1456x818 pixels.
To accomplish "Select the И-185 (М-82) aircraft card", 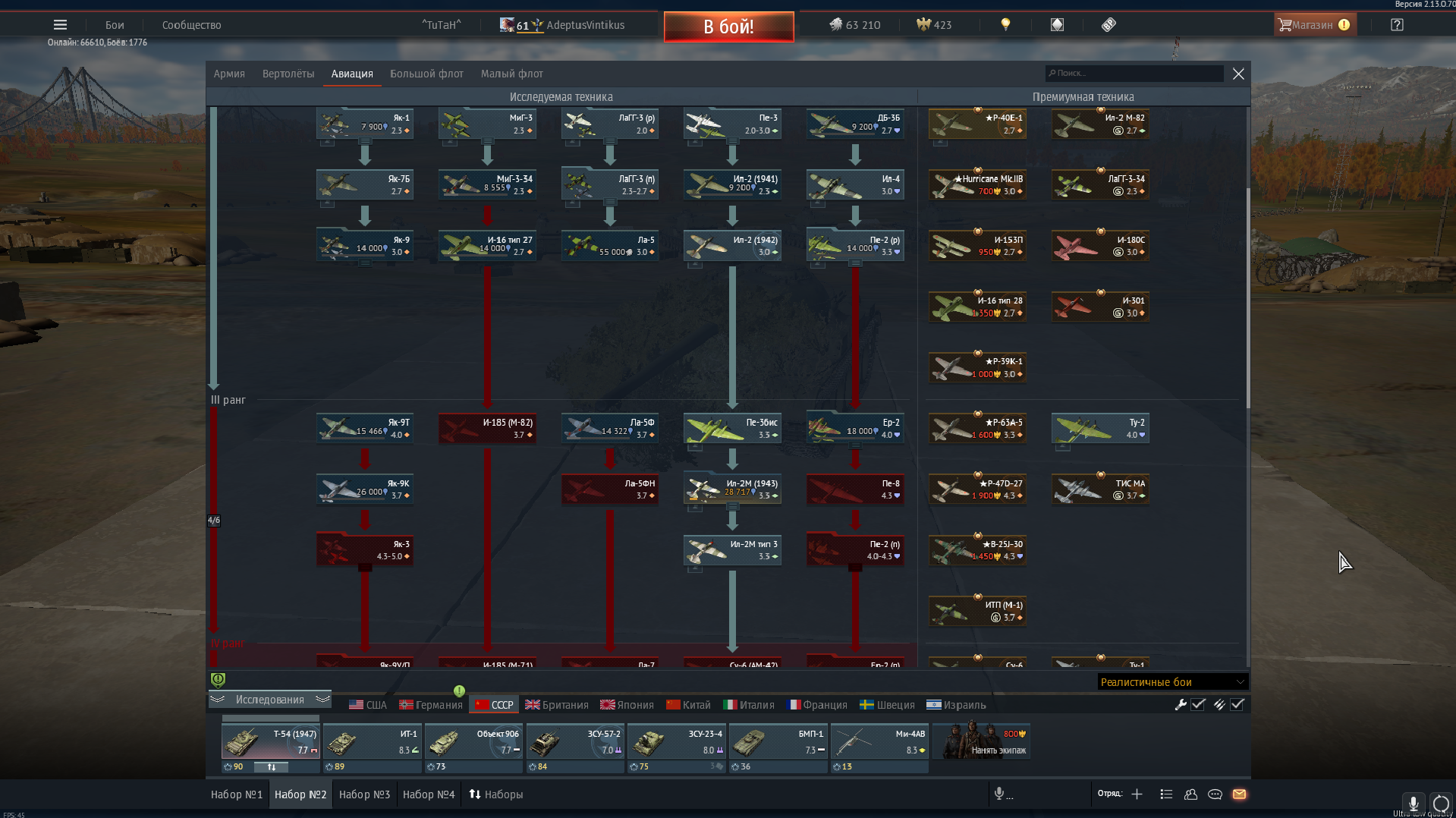I will coord(487,428).
